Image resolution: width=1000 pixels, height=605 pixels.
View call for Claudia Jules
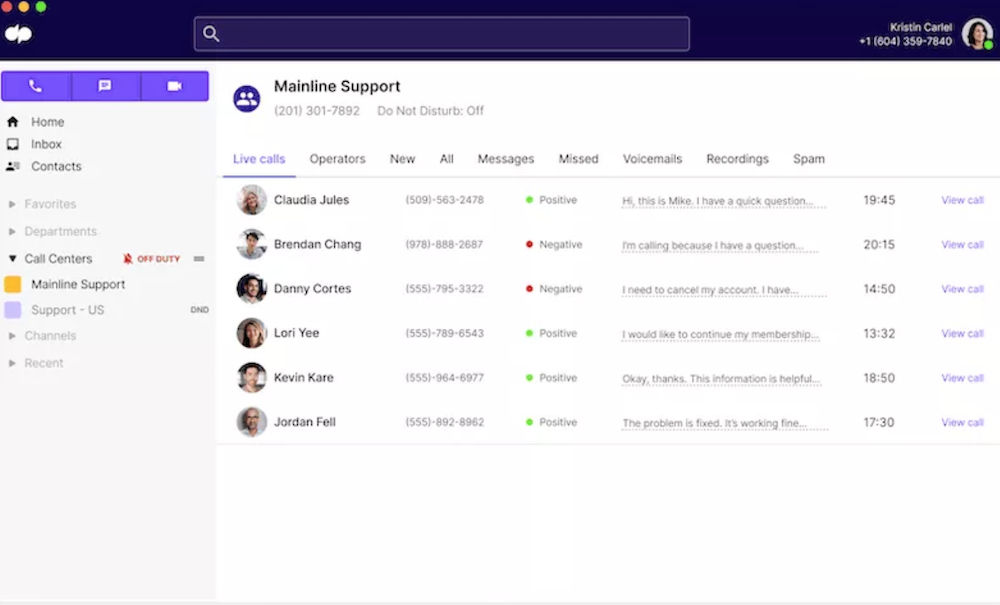962,200
